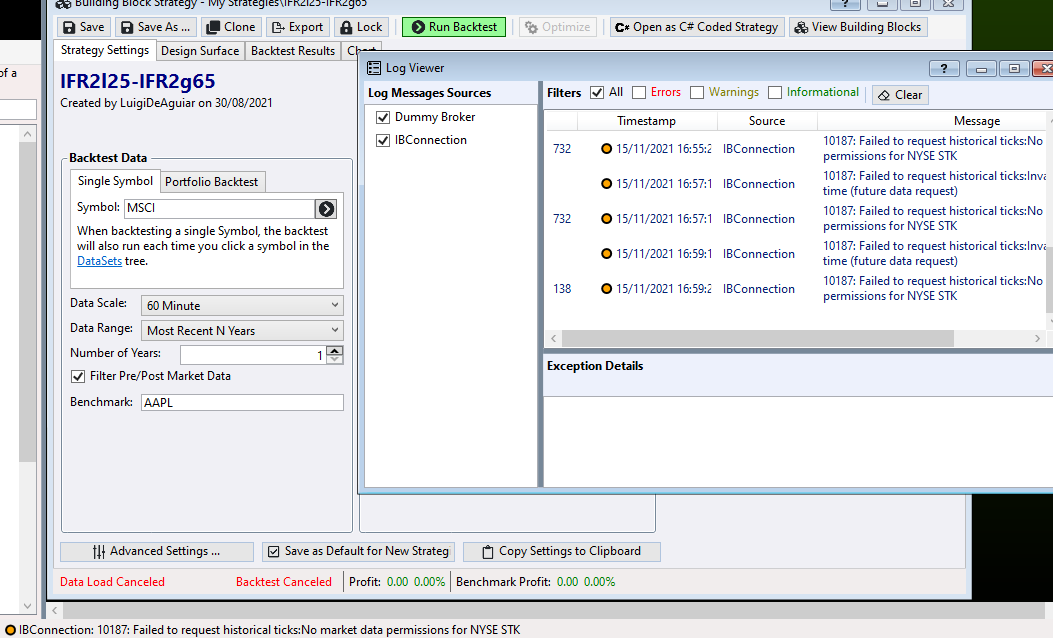
Task: Select log entry at 15/11/2021 16:55
Action: 798,148
